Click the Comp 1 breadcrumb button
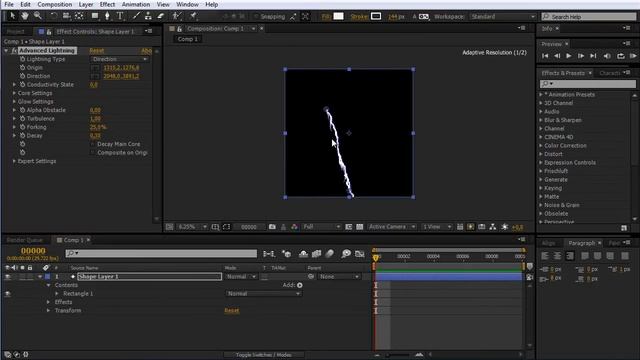Image resolution: width=640 pixels, height=360 pixels. (188, 39)
